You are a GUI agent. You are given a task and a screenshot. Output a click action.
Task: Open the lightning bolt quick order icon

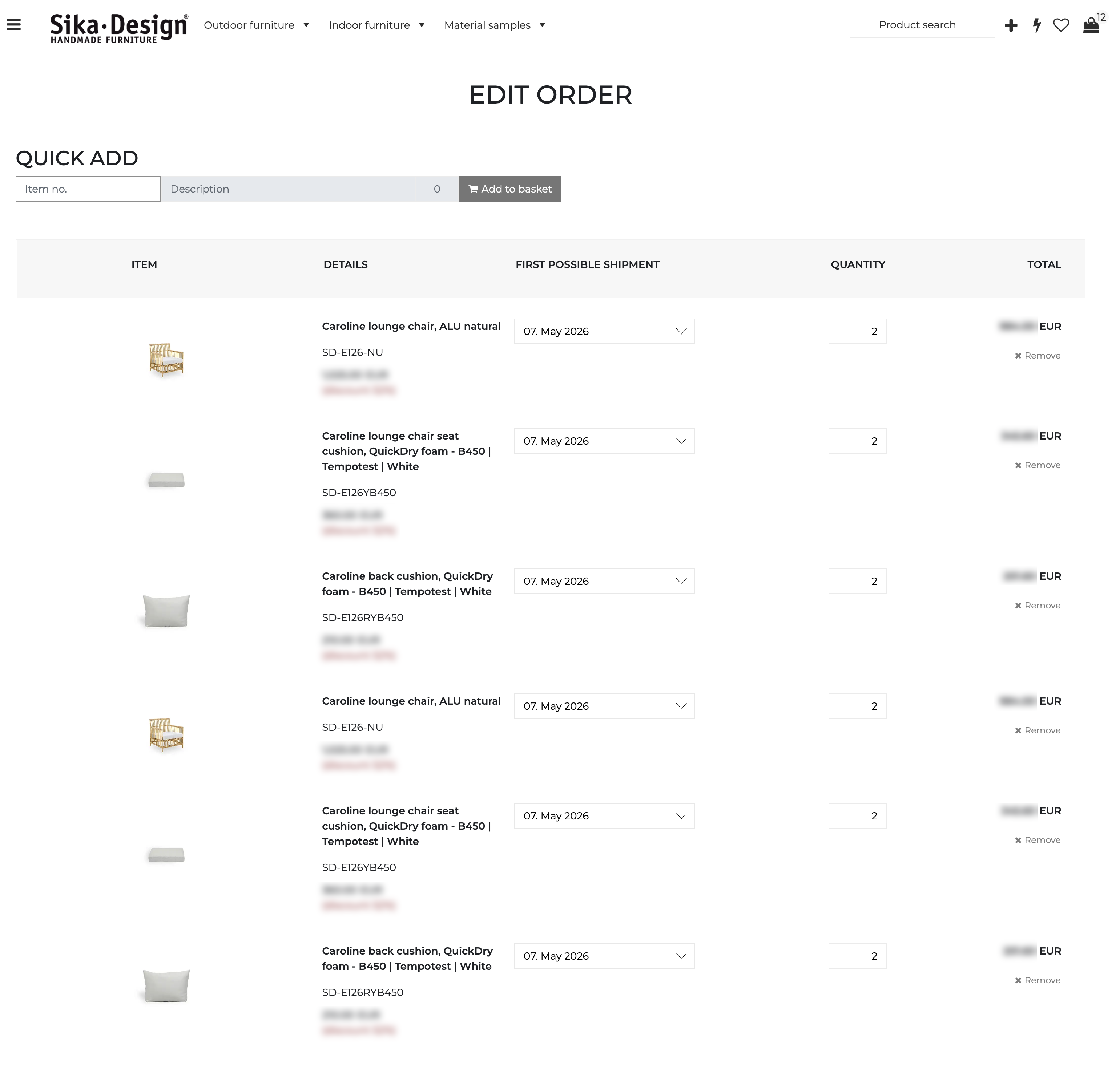pos(1037,25)
